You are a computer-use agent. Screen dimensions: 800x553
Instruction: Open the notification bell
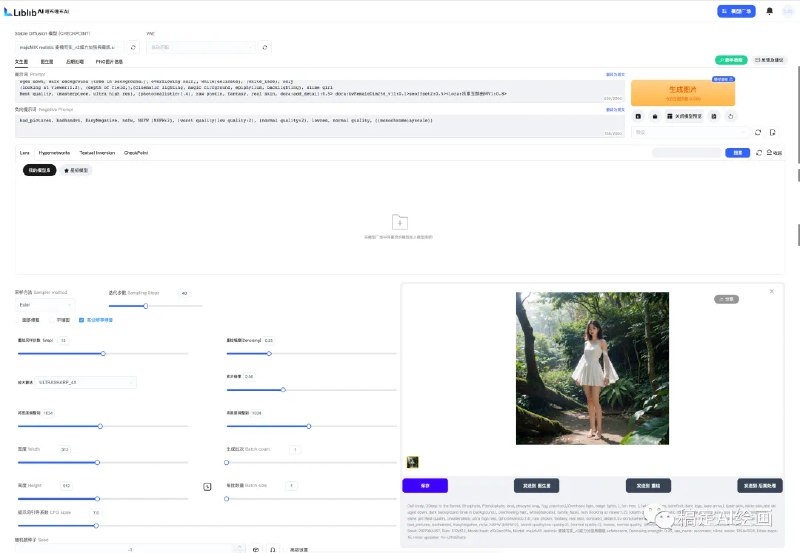pyautogui.click(x=769, y=11)
